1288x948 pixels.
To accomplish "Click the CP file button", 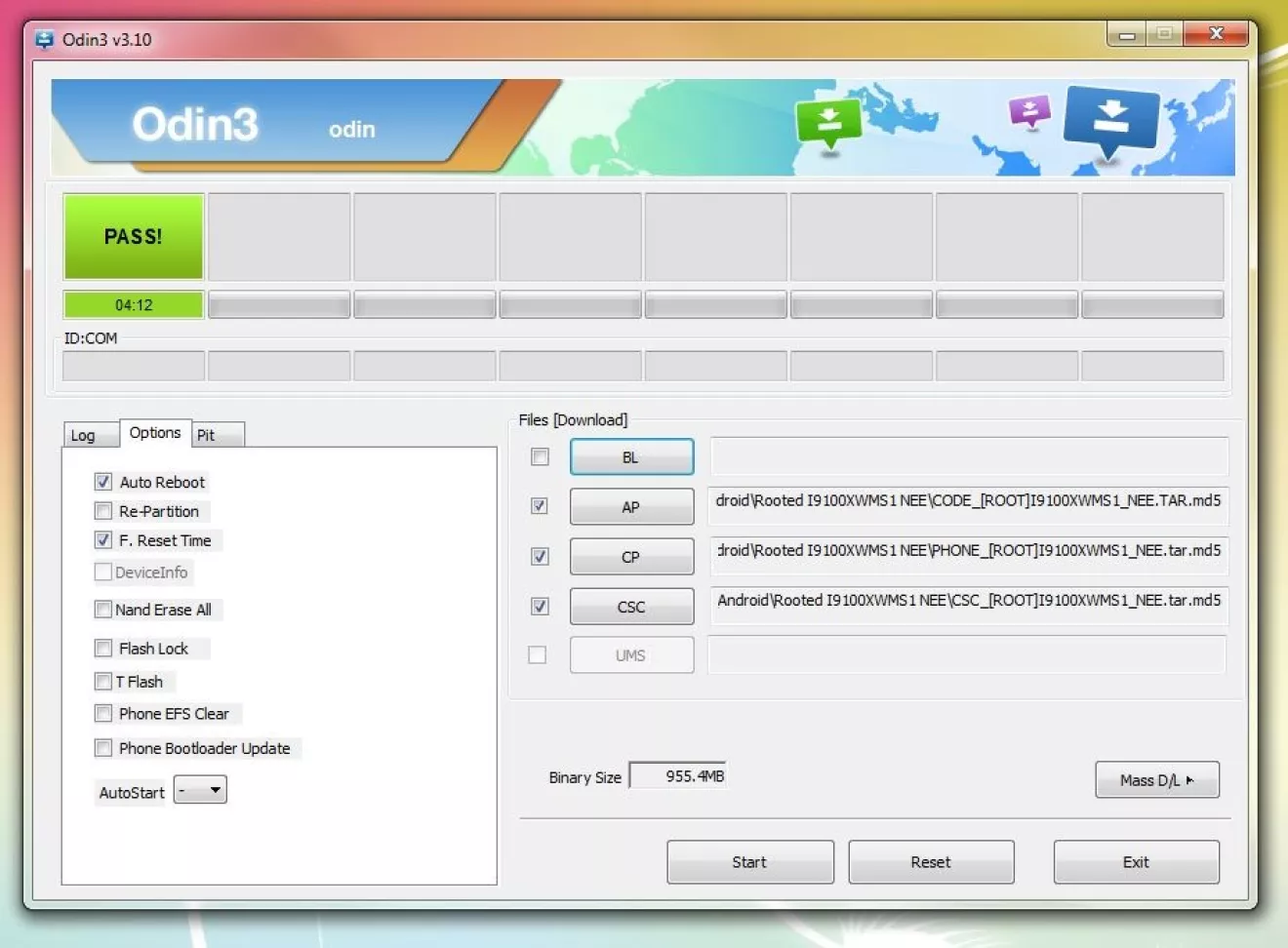I will [x=631, y=557].
